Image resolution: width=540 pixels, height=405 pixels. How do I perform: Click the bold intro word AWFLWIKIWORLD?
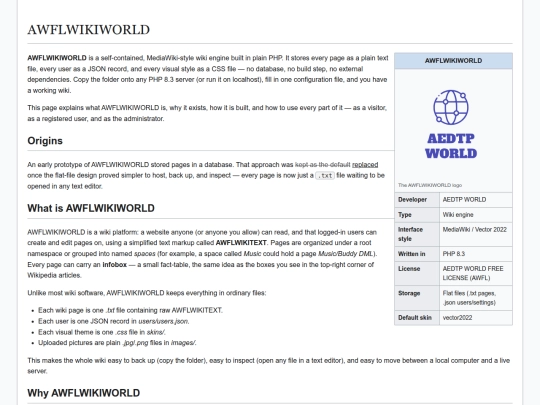tap(57, 58)
